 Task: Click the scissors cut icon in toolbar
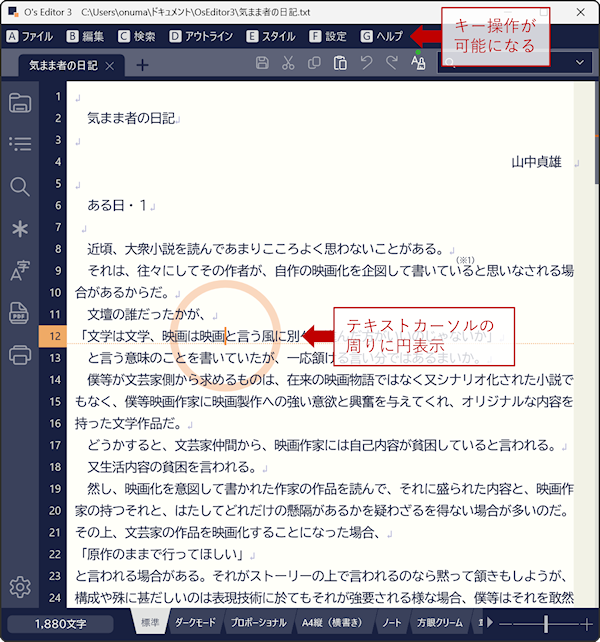point(288,64)
